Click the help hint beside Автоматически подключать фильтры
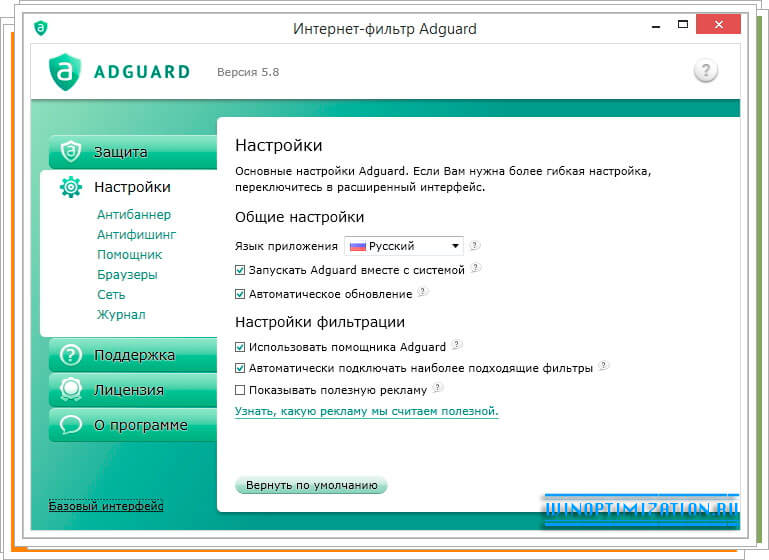The height and width of the screenshot is (560, 769). (x=604, y=366)
